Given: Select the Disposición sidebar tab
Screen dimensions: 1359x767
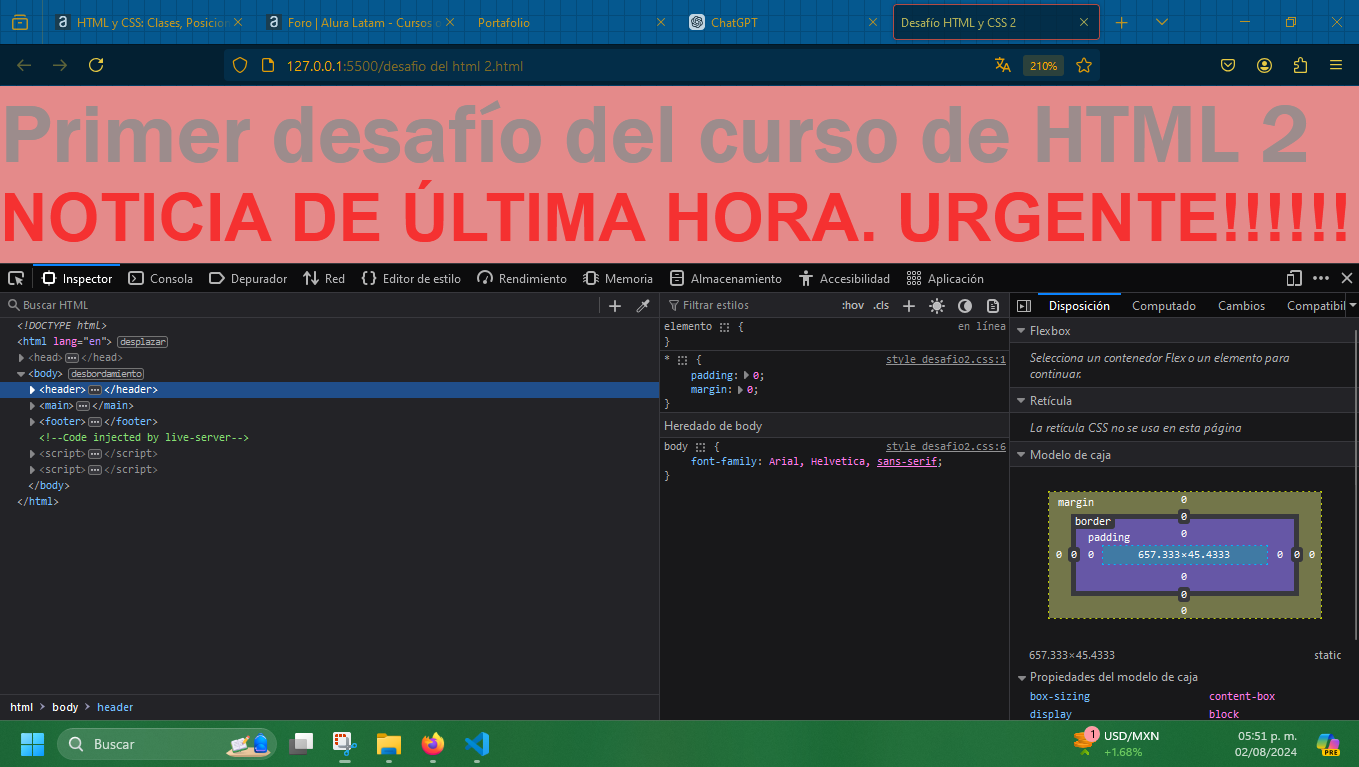Looking at the screenshot, I should [1079, 306].
